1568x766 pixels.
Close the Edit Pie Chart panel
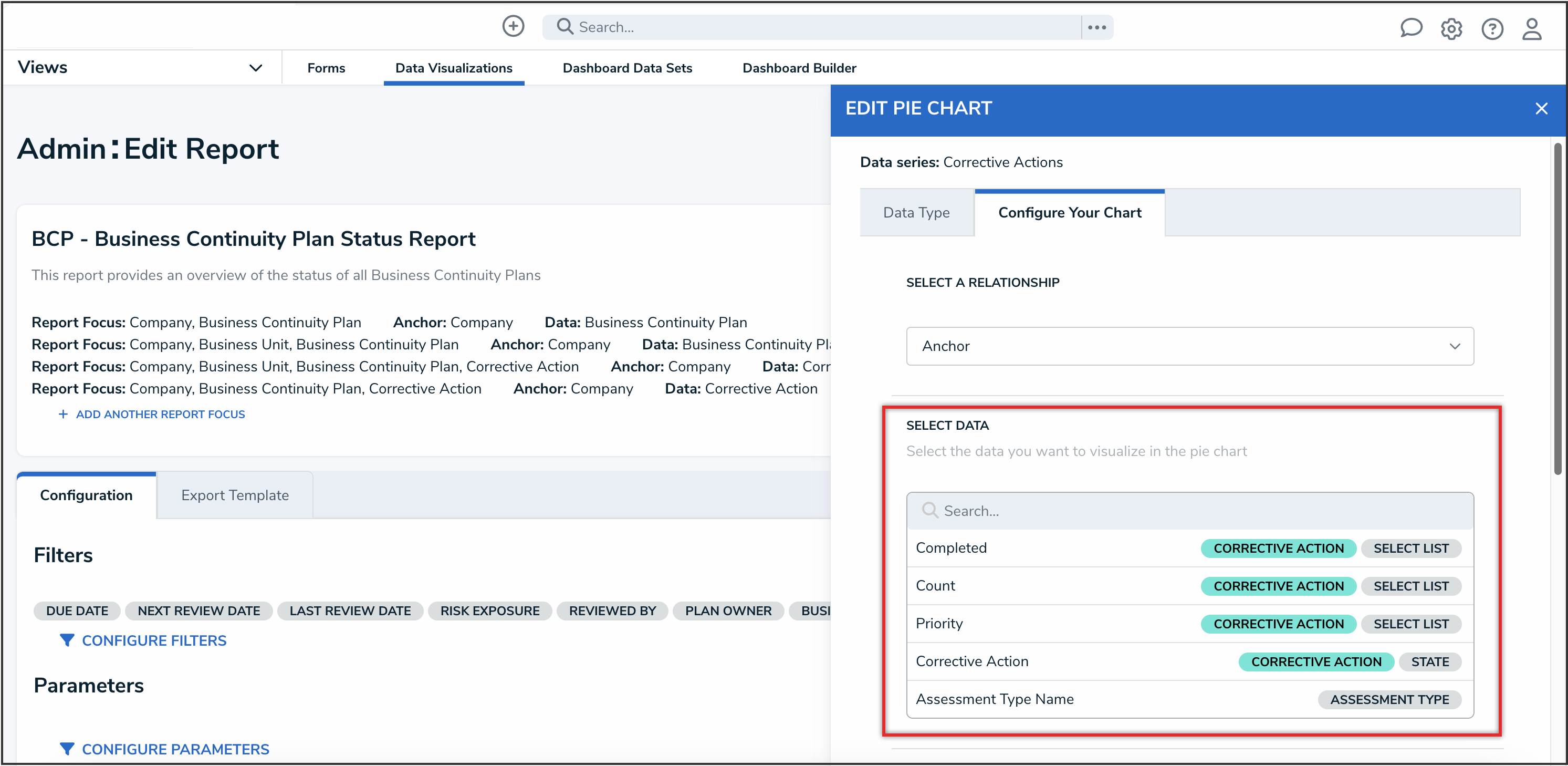1541,108
